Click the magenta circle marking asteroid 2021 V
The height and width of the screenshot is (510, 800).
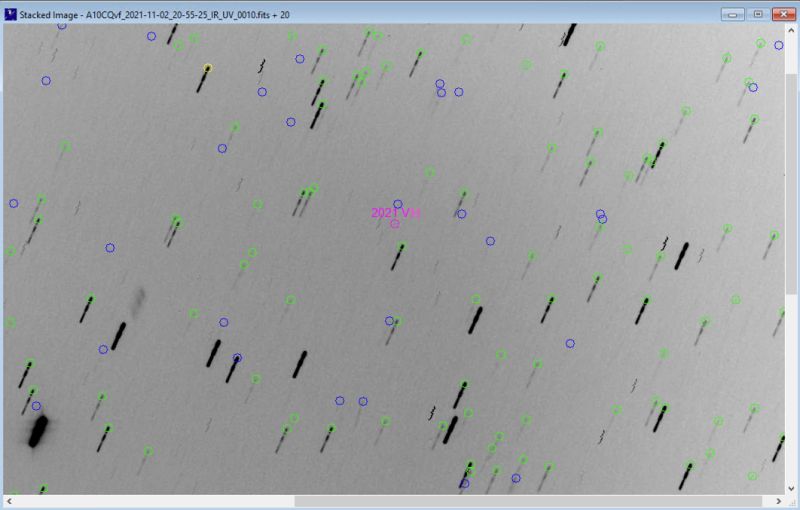tap(395, 224)
